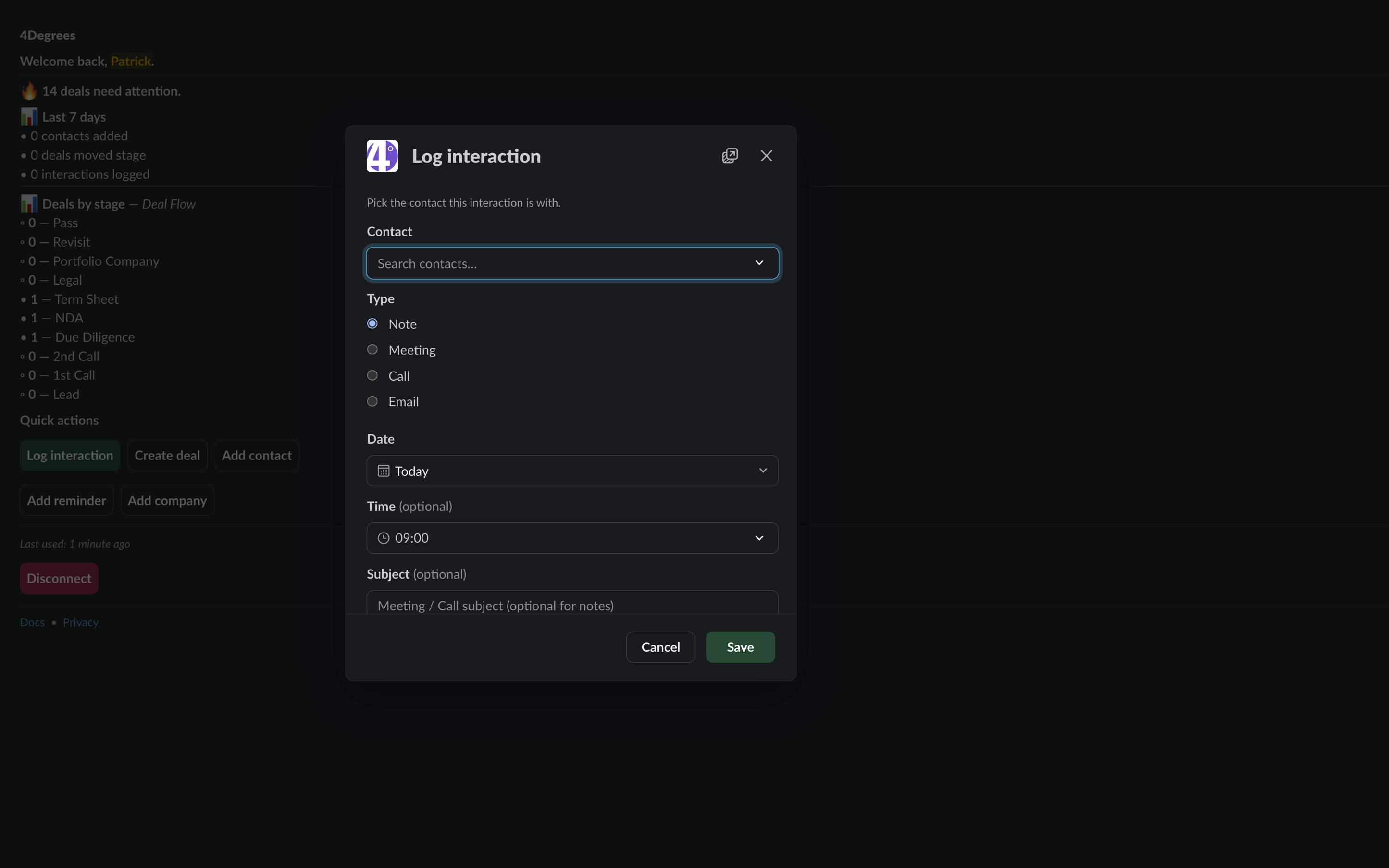The height and width of the screenshot is (868, 1389).
Task: Click the red Disconnect button
Action: pos(59,578)
